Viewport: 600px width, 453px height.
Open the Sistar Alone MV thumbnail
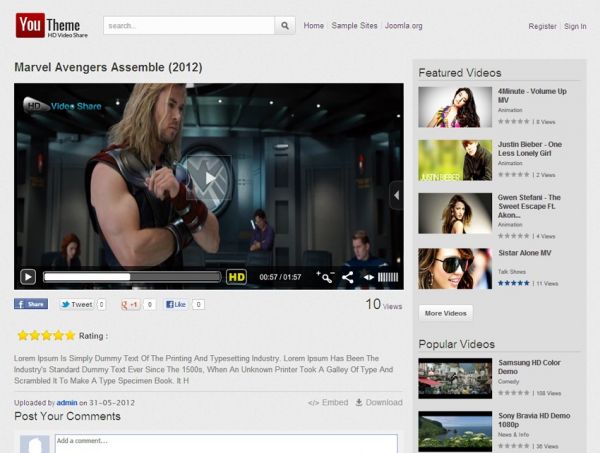(x=455, y=269)
